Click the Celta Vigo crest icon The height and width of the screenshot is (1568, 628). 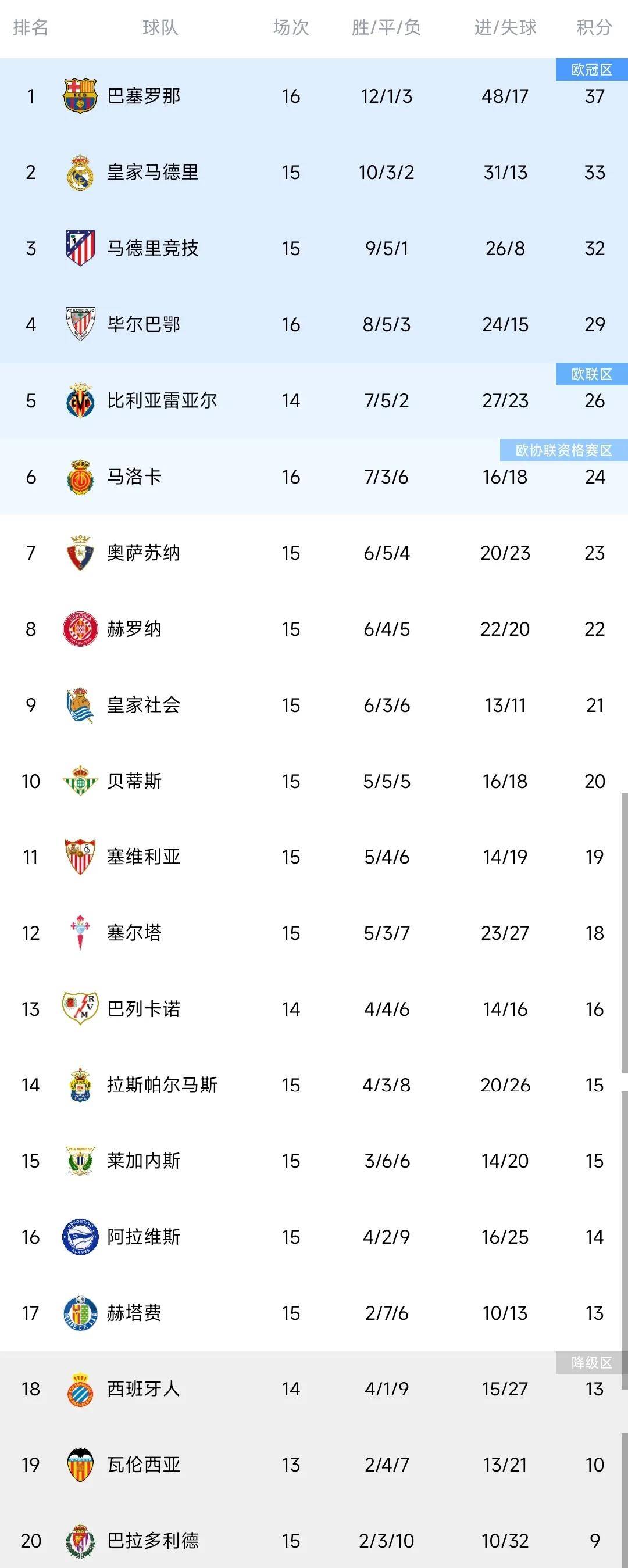[x=80, y=933]
